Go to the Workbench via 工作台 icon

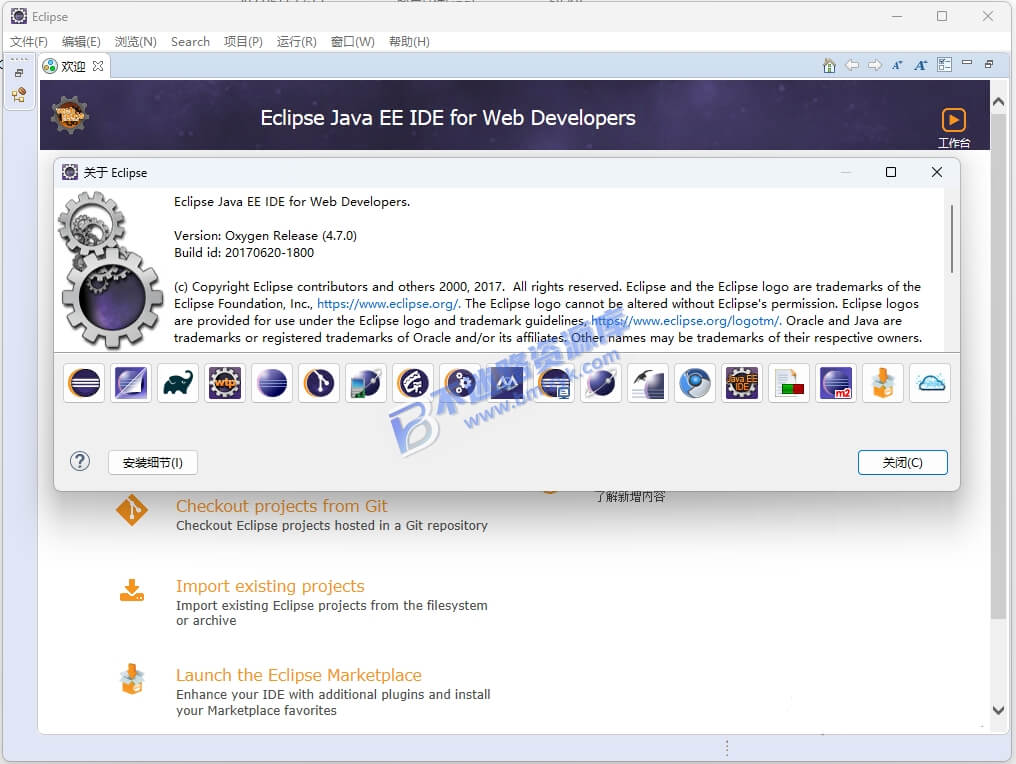953,128
